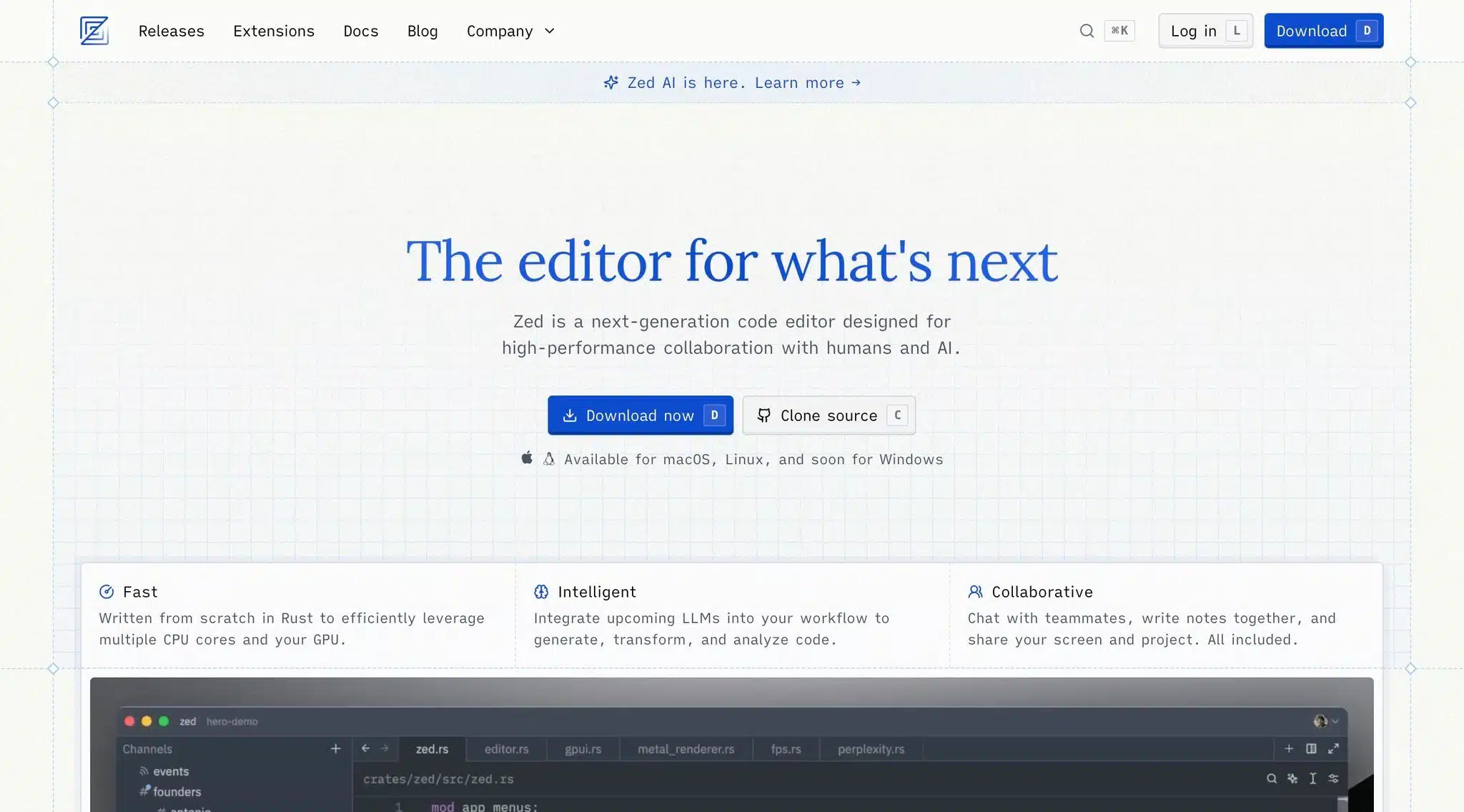Click the Download now button

[640, 415]
